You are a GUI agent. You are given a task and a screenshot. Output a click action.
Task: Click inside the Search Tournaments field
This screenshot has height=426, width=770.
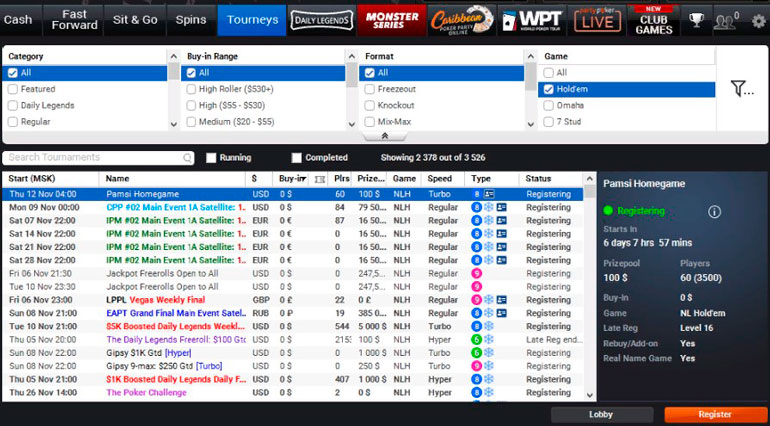point(95,158)
